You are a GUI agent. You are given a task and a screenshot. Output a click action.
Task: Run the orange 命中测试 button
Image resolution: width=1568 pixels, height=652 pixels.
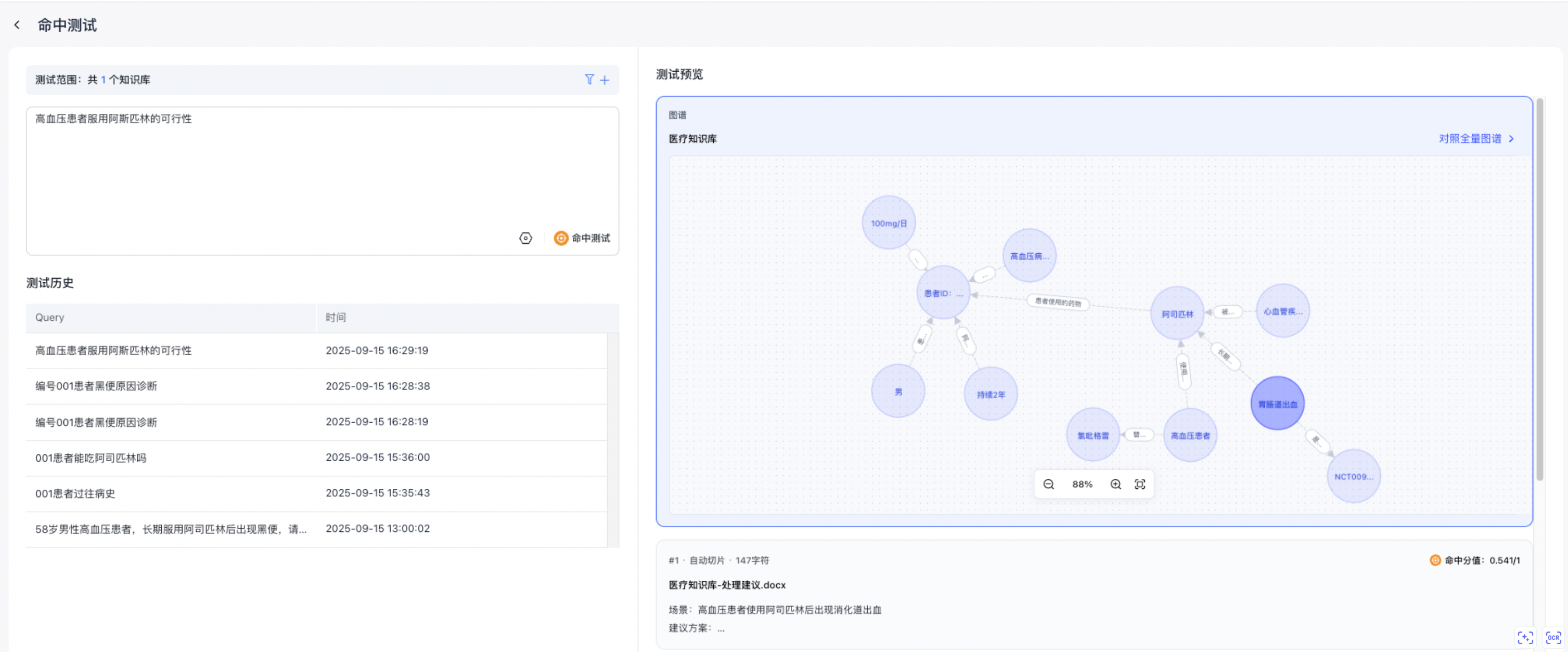point(582,238)
